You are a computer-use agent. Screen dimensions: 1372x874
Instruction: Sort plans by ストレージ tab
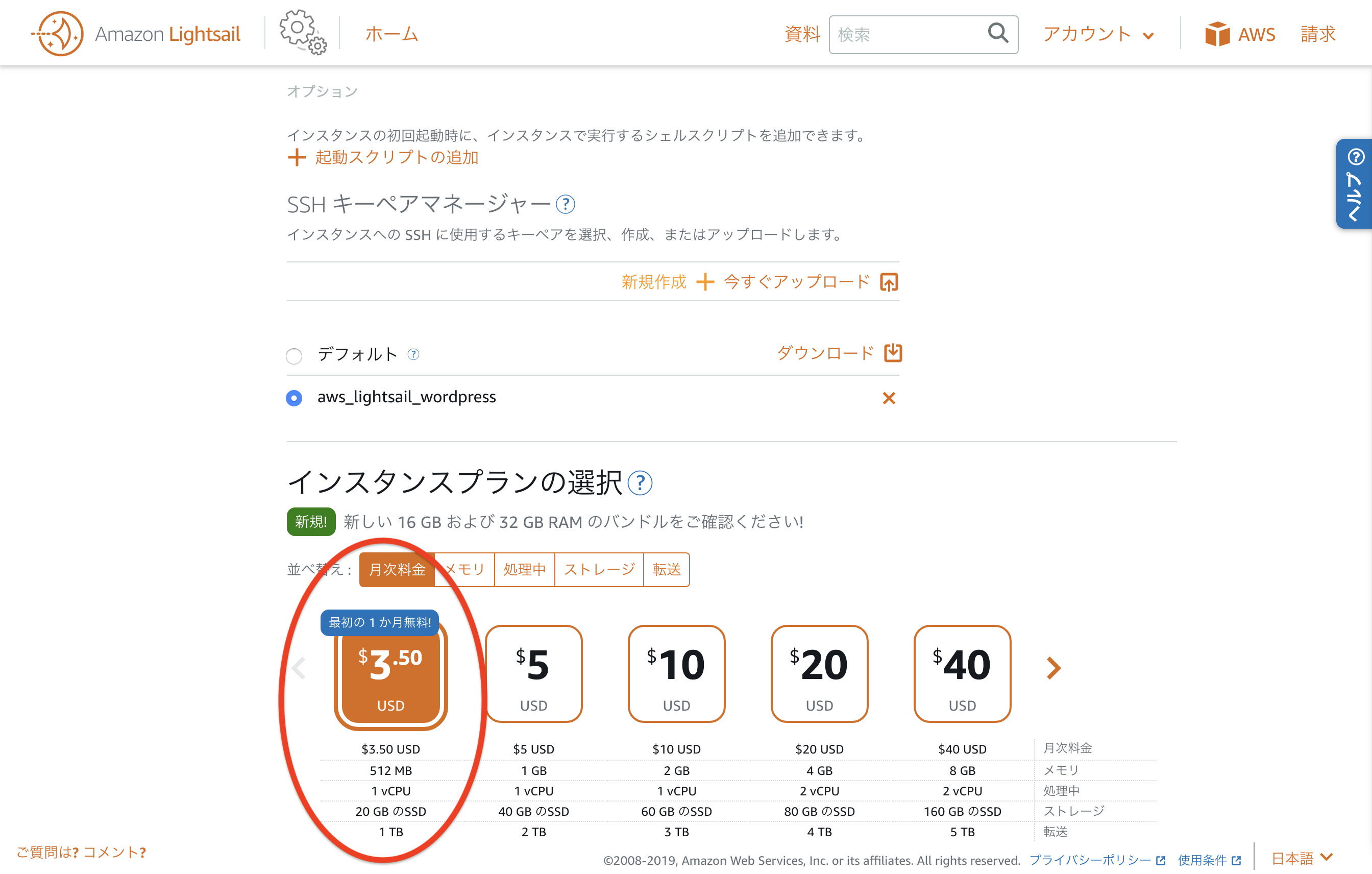pos(599,569)
